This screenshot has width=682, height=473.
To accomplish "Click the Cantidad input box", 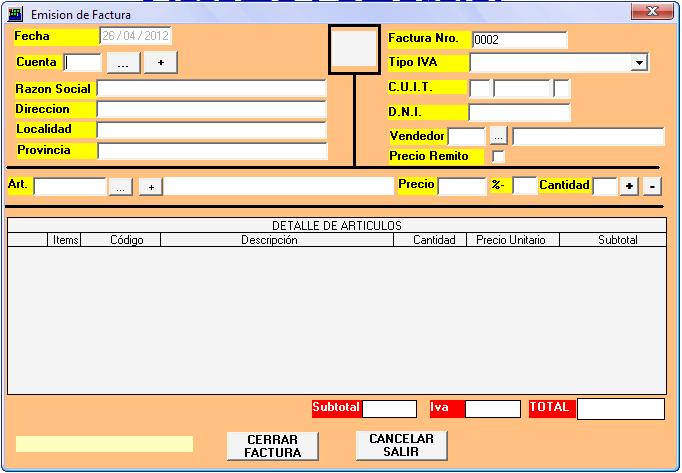I will (604, 186).
